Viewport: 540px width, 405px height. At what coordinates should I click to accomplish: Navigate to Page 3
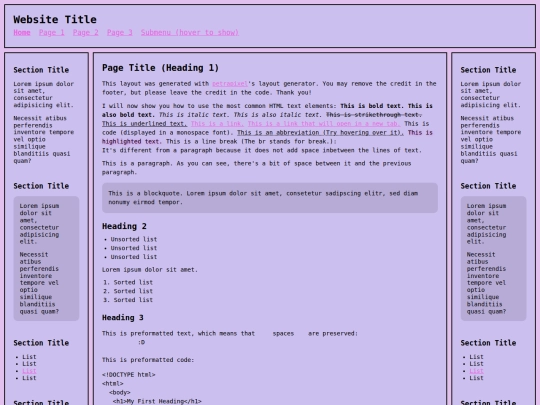tap(120, 32)
